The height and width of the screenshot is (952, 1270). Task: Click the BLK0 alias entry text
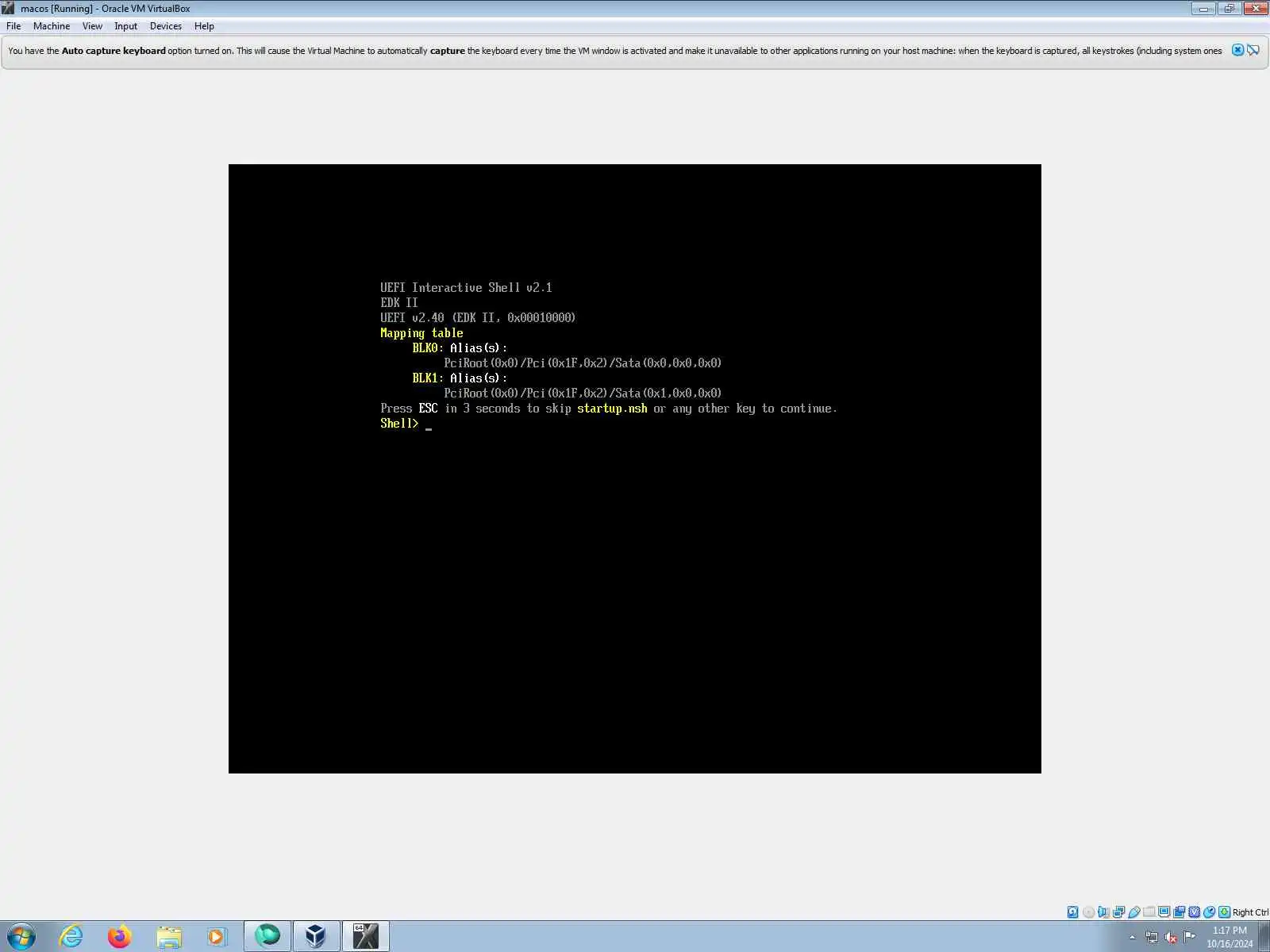[x=460, y=348]
